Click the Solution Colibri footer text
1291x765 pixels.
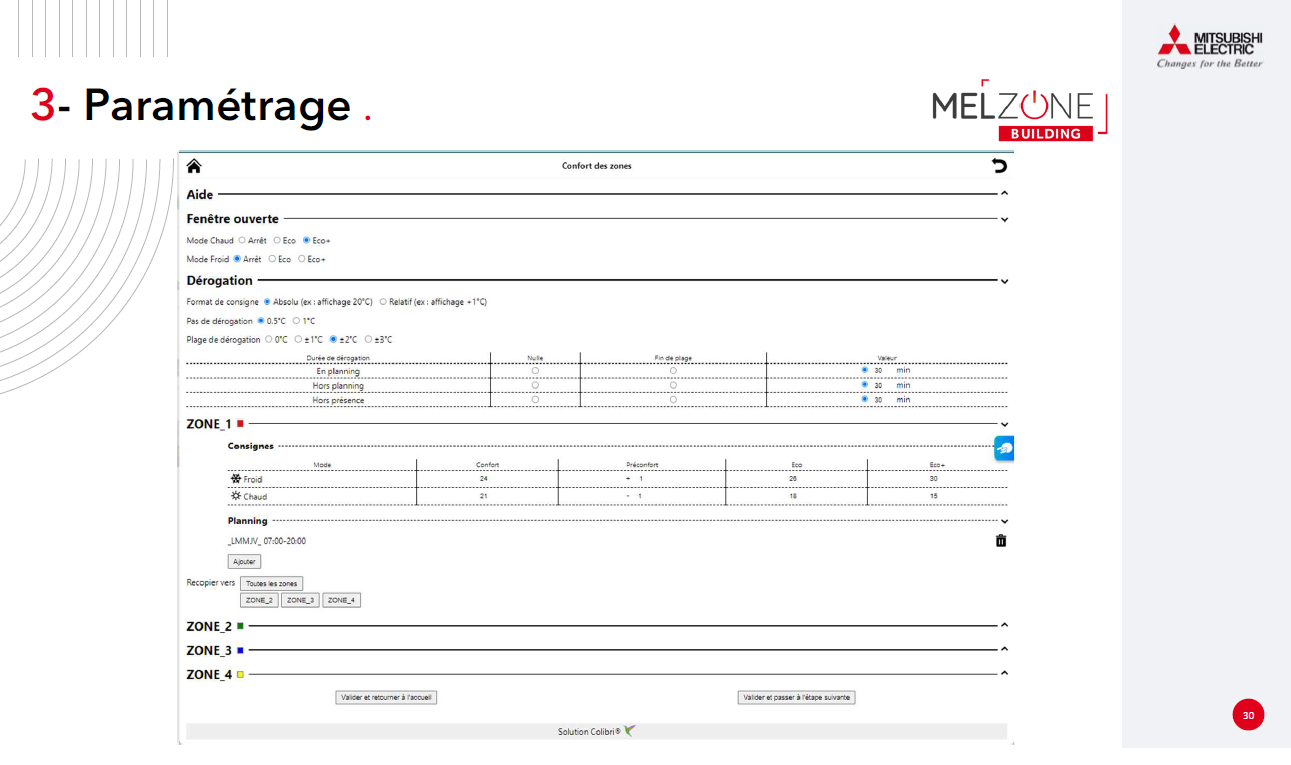pos(589,732)
